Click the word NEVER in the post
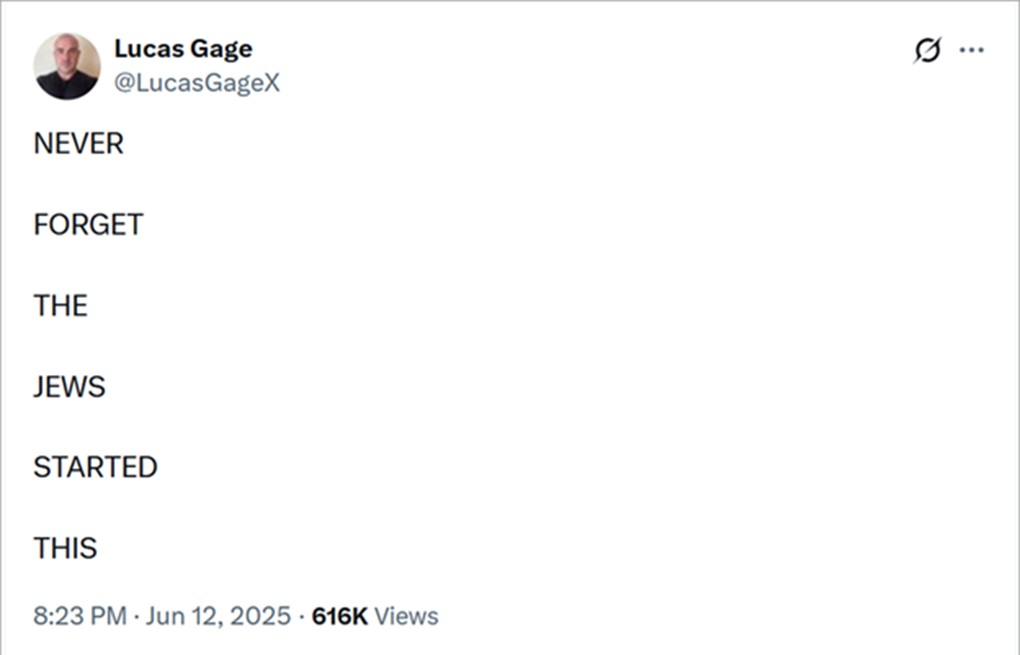 coord(78,143)
